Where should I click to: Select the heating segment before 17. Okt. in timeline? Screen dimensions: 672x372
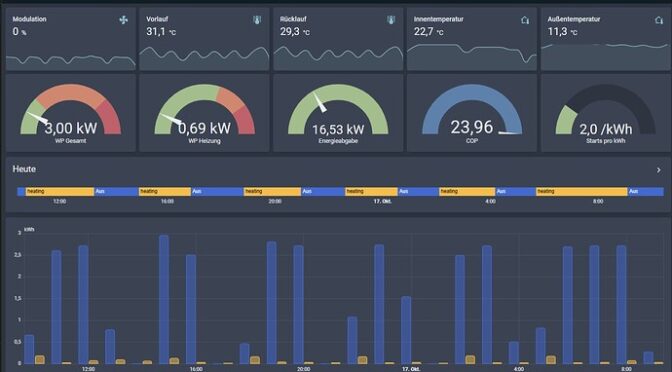click(x=371, y=192)
